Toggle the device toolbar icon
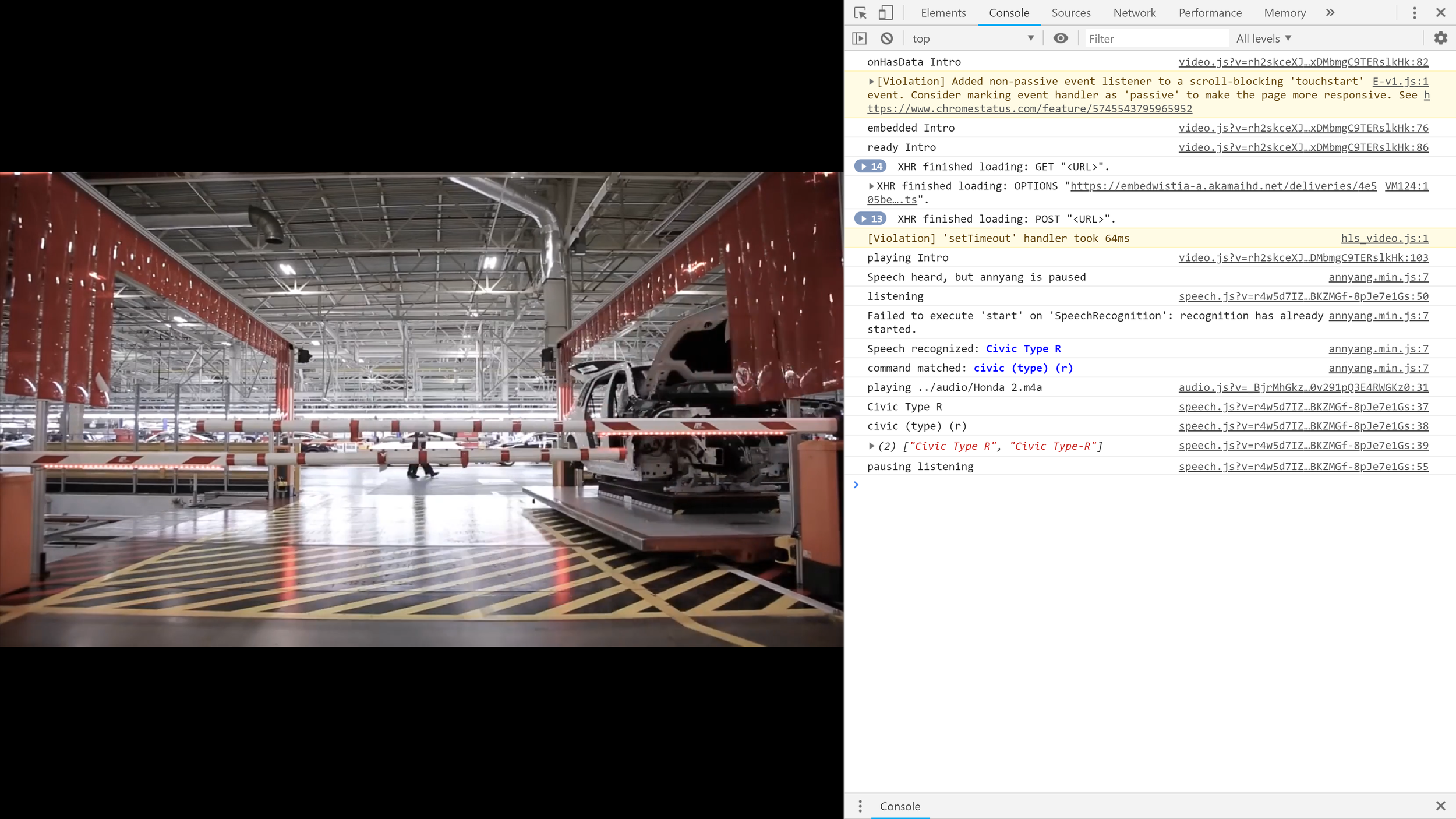1456x819 pixels. coord(885,13)
